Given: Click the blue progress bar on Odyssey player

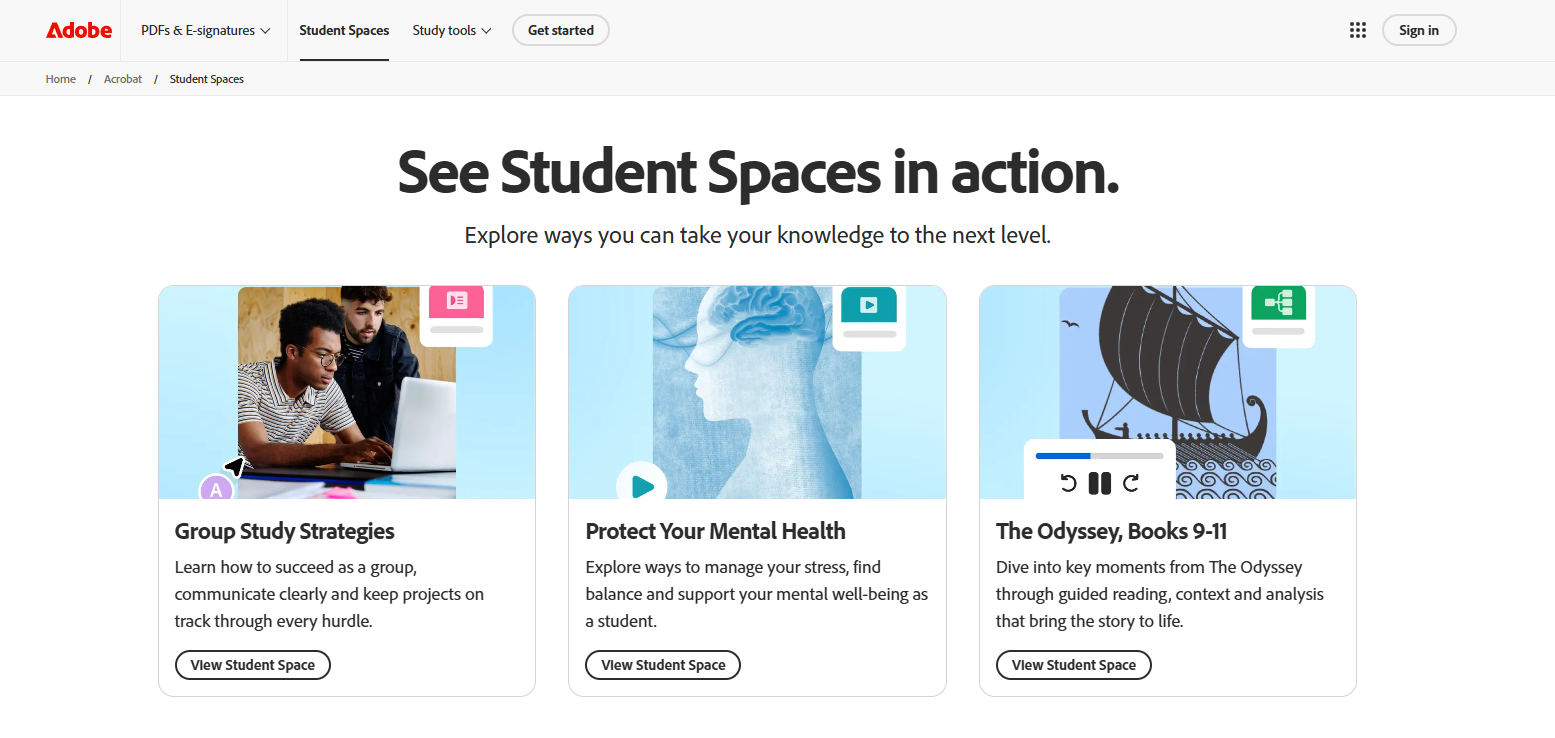Looking at the screenshot, I should click(1099, 456).
